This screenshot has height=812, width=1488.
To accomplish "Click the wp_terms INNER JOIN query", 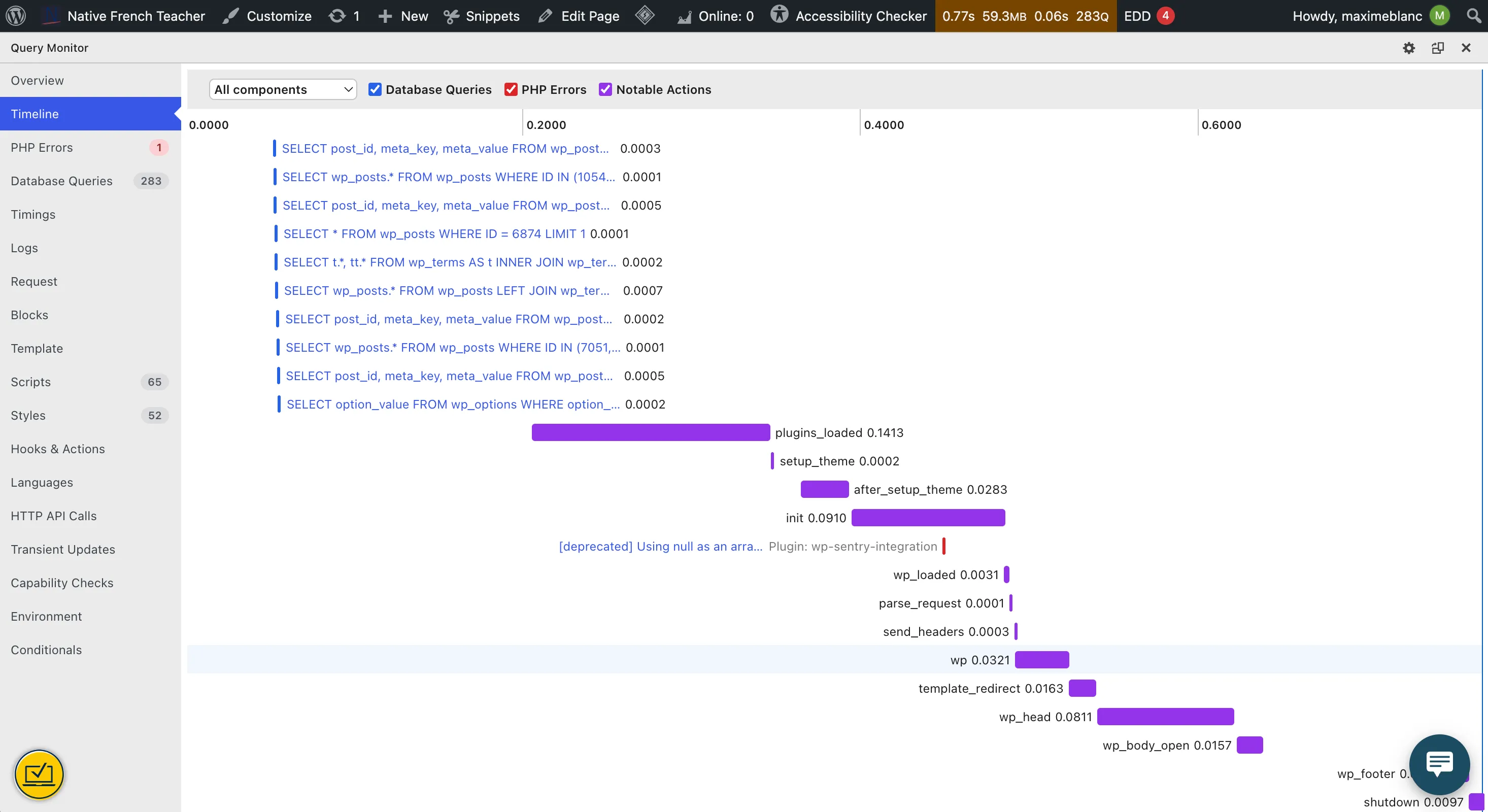I will click(x=450, y=262).
